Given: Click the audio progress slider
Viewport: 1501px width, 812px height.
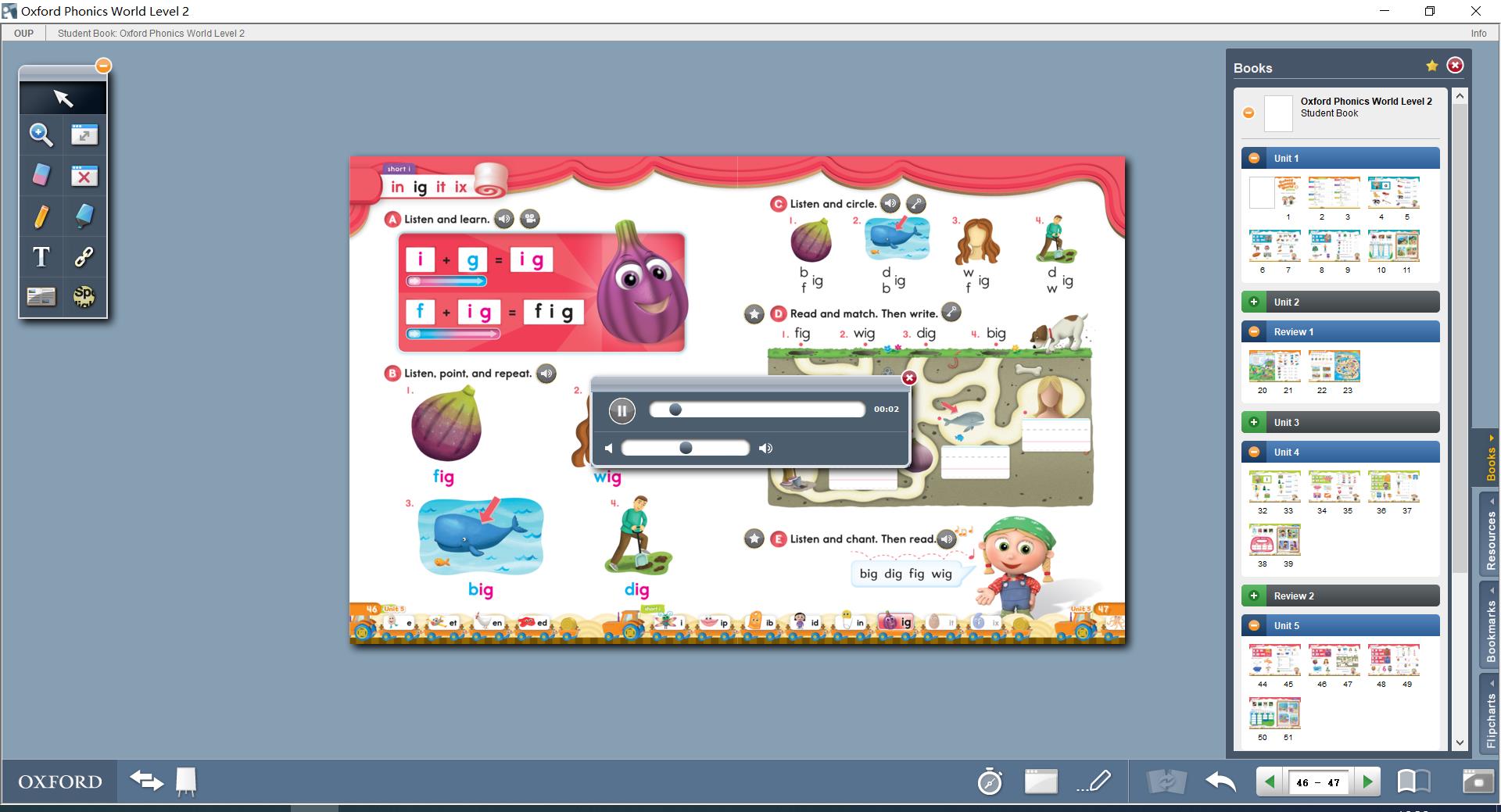Looking at the screenshot, I should click(x=757, y=410).
